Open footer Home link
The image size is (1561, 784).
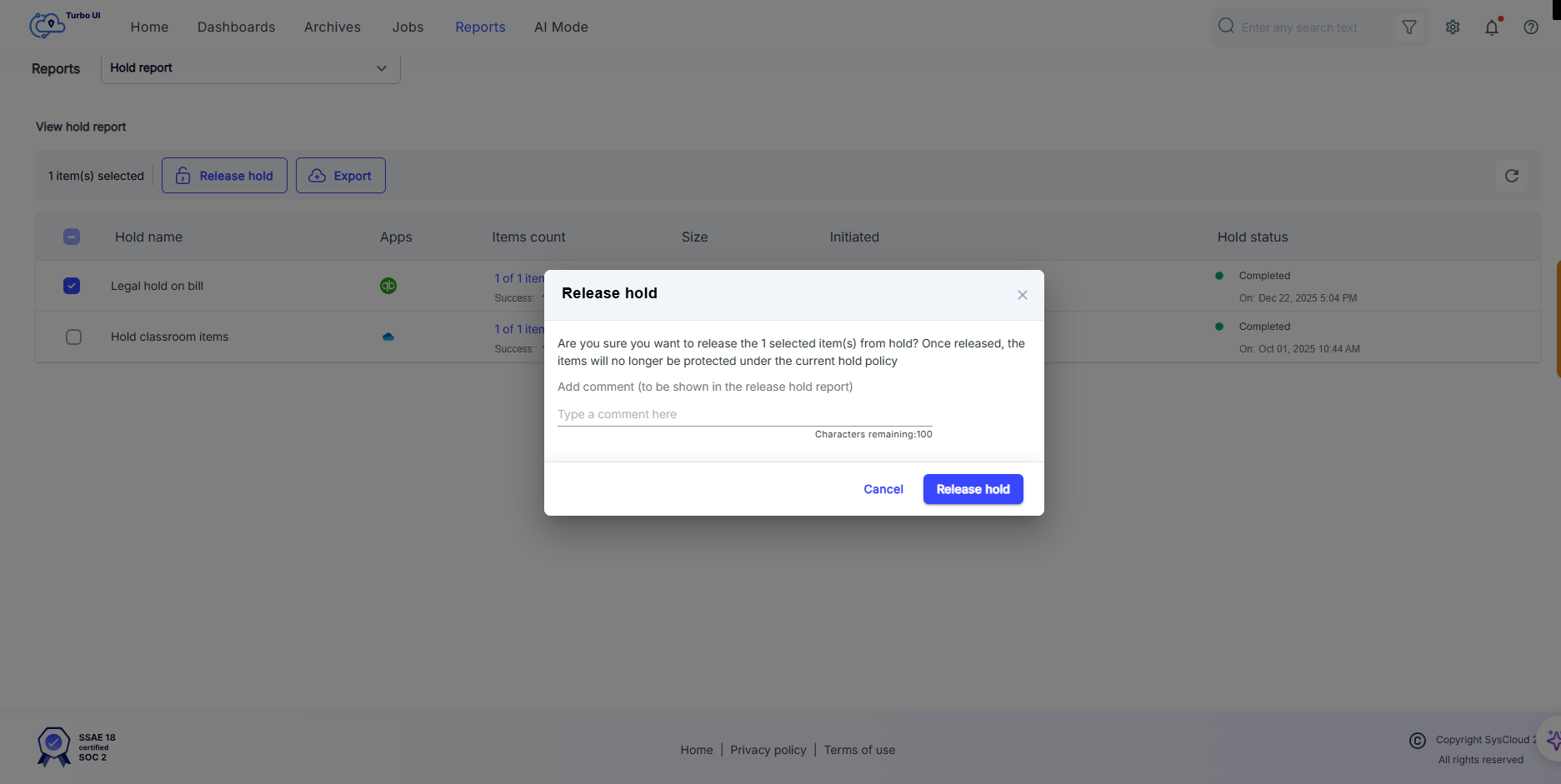[697, 750]
